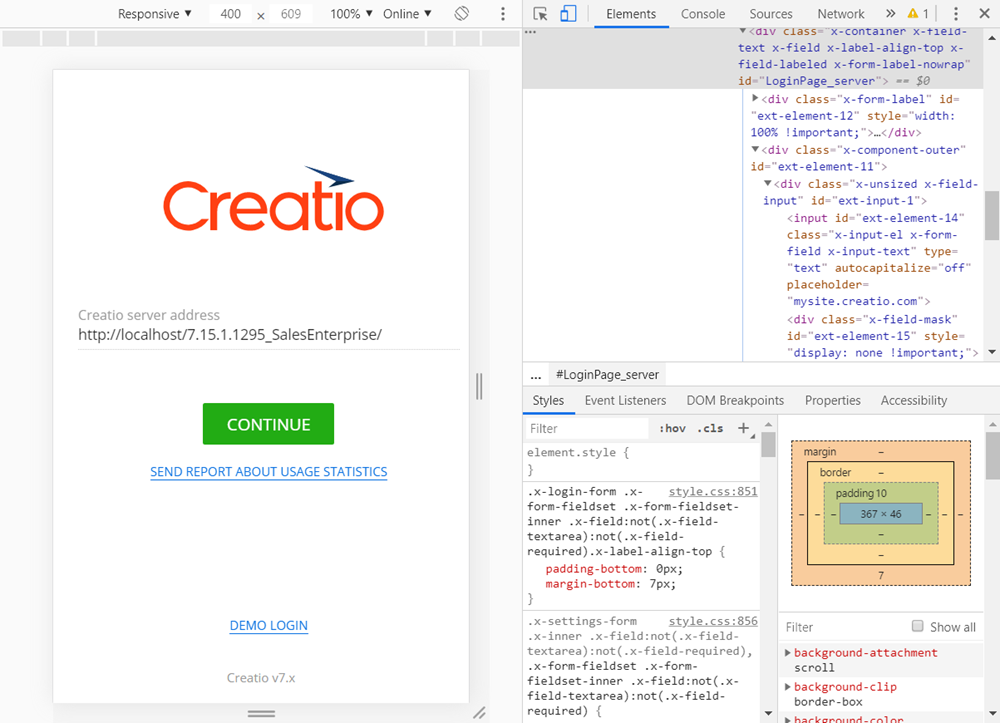This screenshot has height=723, width=1000.
Task: Click the padding 10 box model region
Action: (861, 493)
